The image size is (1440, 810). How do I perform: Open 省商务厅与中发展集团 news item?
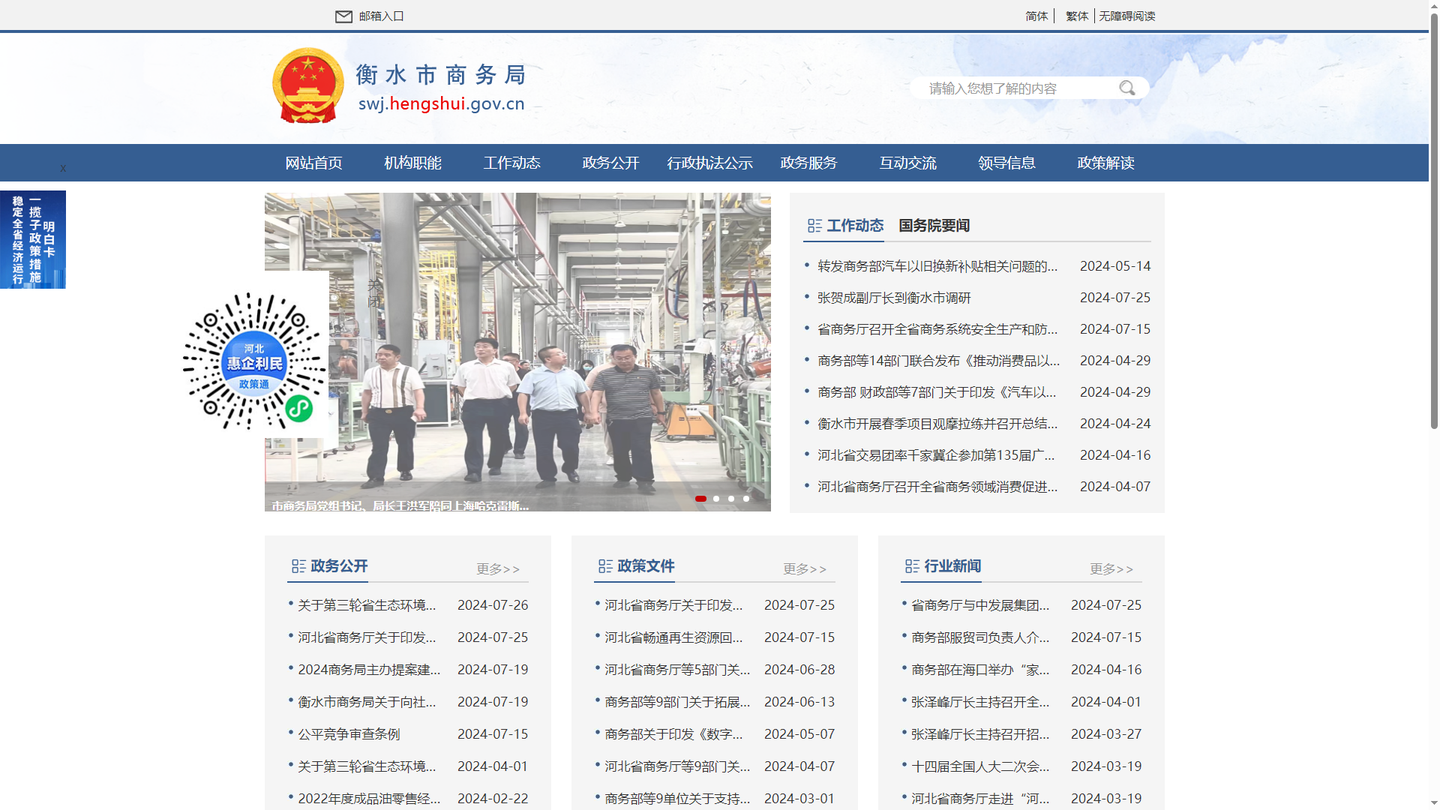point(981,605)
